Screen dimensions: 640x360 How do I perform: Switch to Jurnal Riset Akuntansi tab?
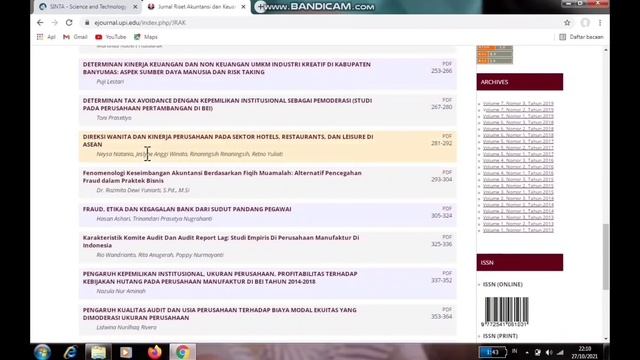point(196,7)
